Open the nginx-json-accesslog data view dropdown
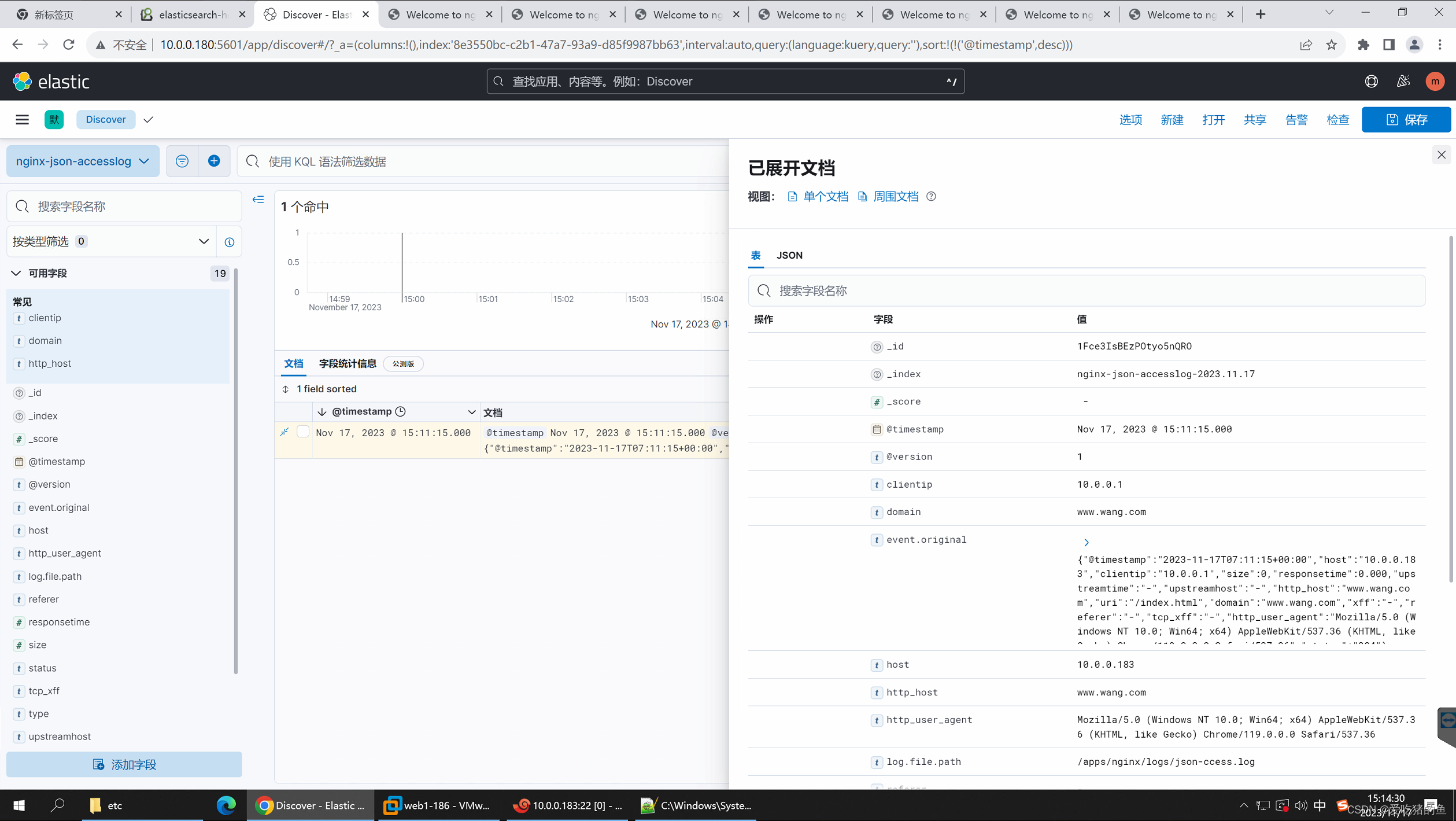 click(x=83, y=161)
